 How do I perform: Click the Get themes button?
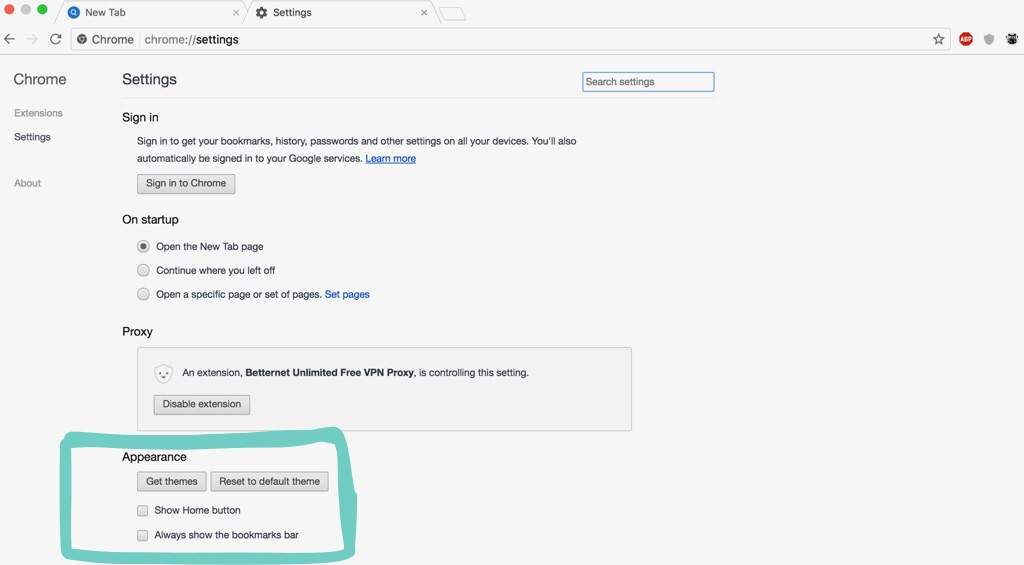point(172,481)
